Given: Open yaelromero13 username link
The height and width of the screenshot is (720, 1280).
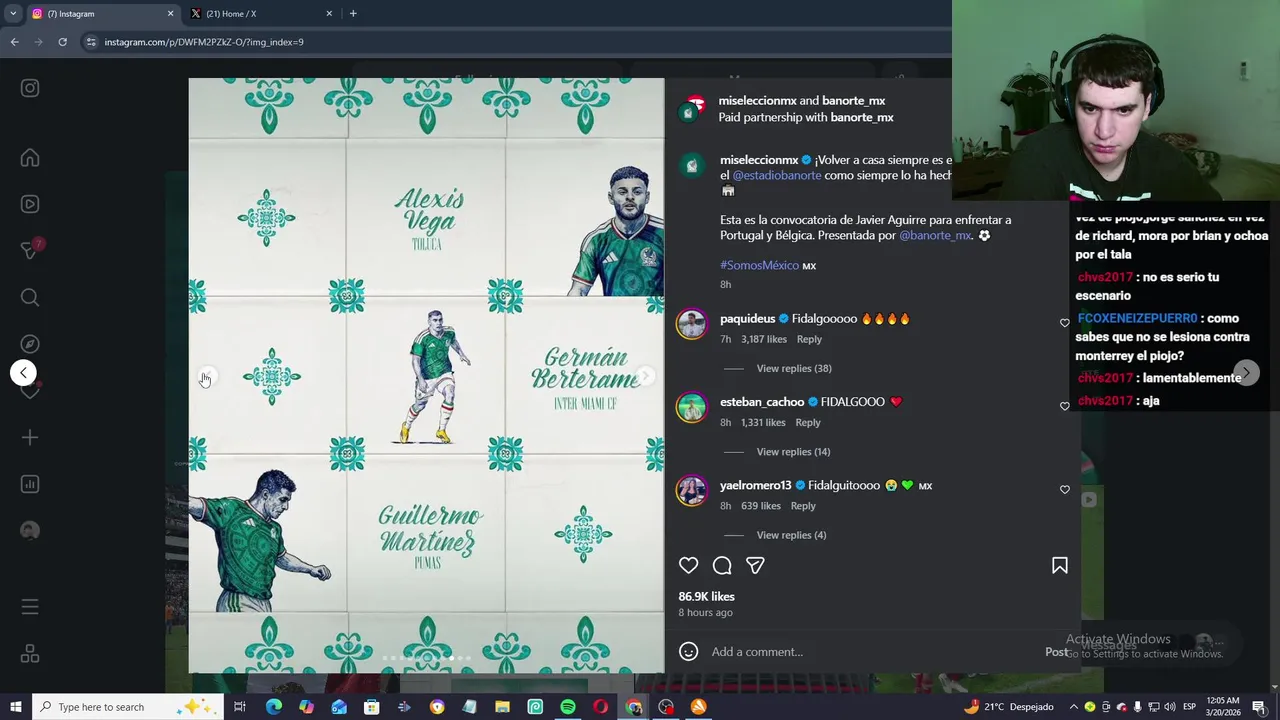Looking at the screenshot, I should [755, 486].
